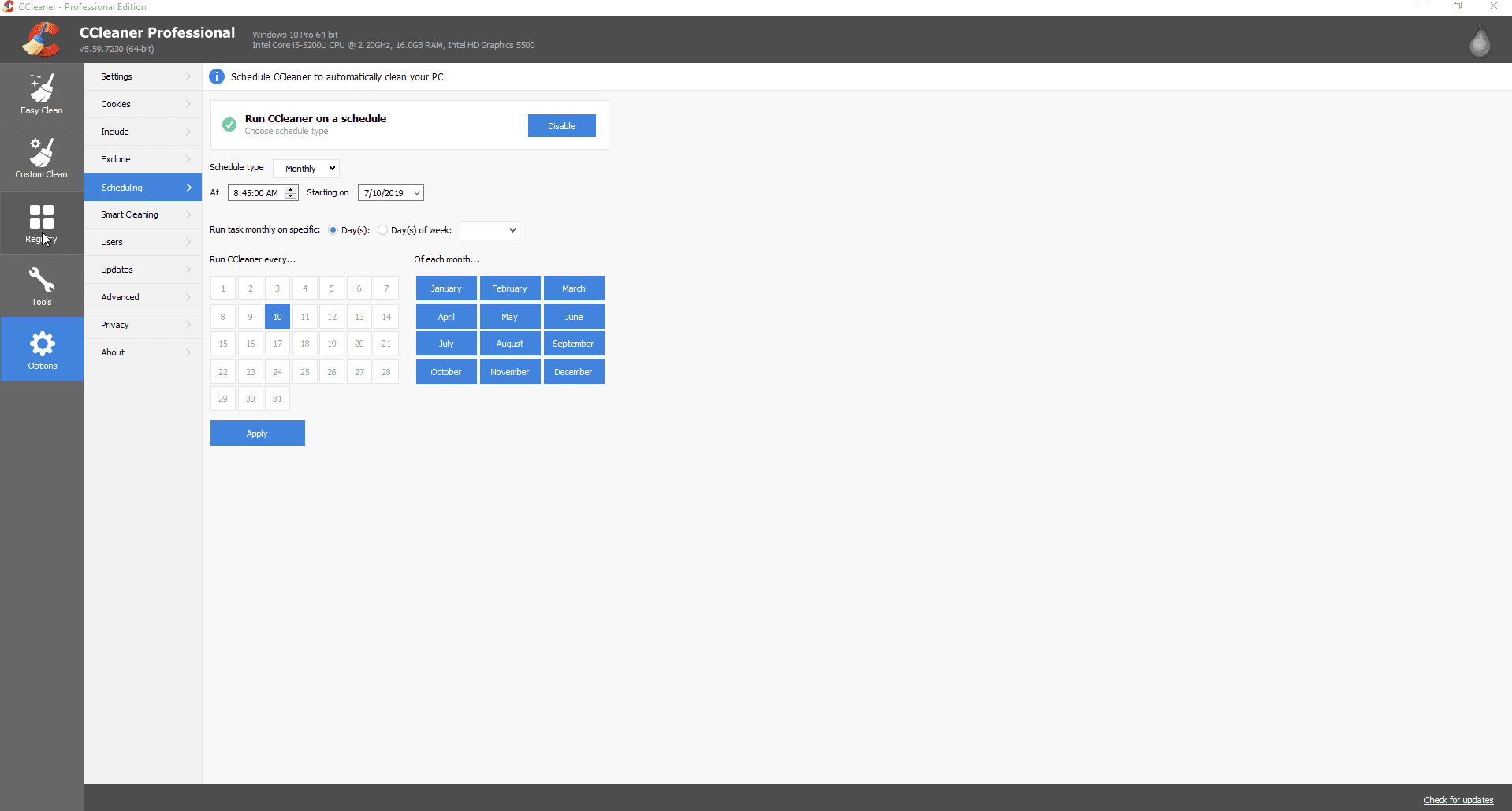Click the CCleaner logo in header
This screenshot has height=811, width=1512.
click(x=41, y=39)
